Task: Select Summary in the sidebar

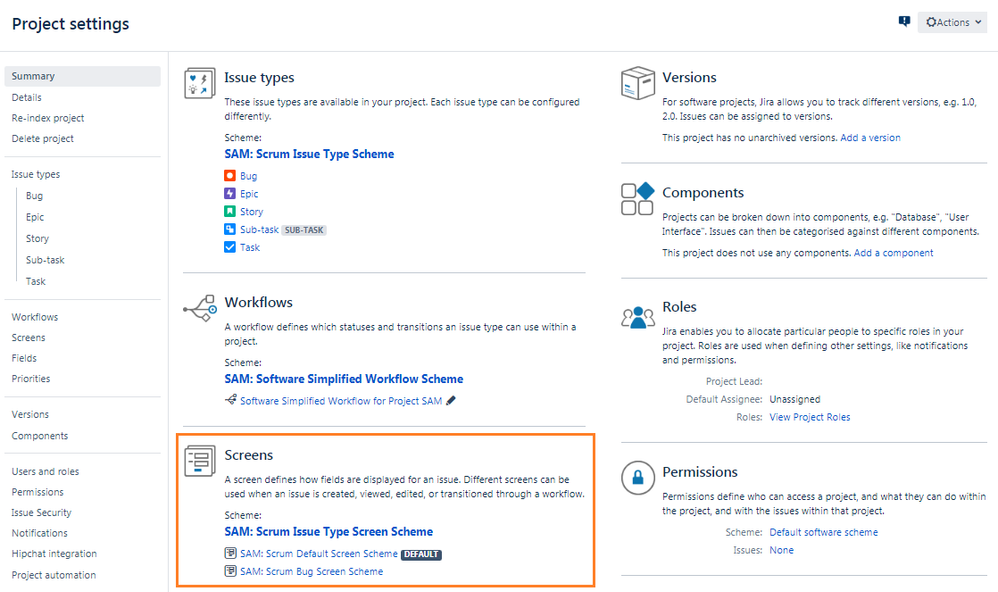Action: [x=83, y=76]
